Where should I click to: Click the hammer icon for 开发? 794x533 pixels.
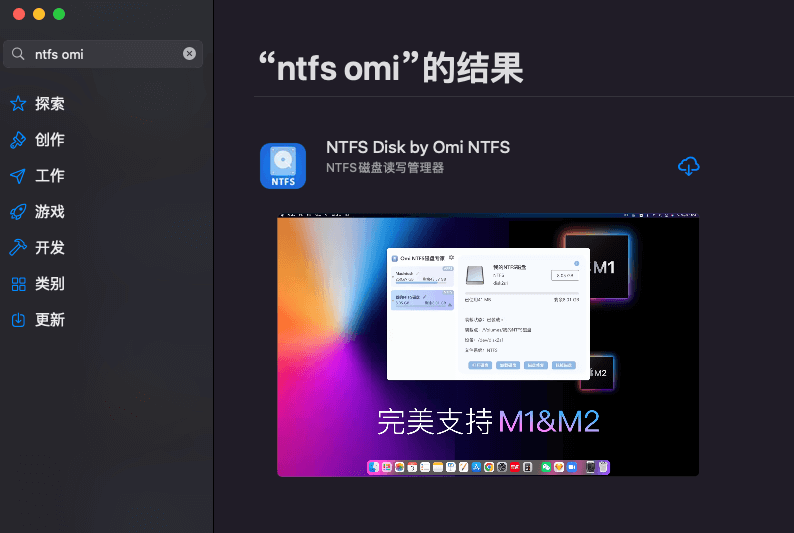point(18,248)
